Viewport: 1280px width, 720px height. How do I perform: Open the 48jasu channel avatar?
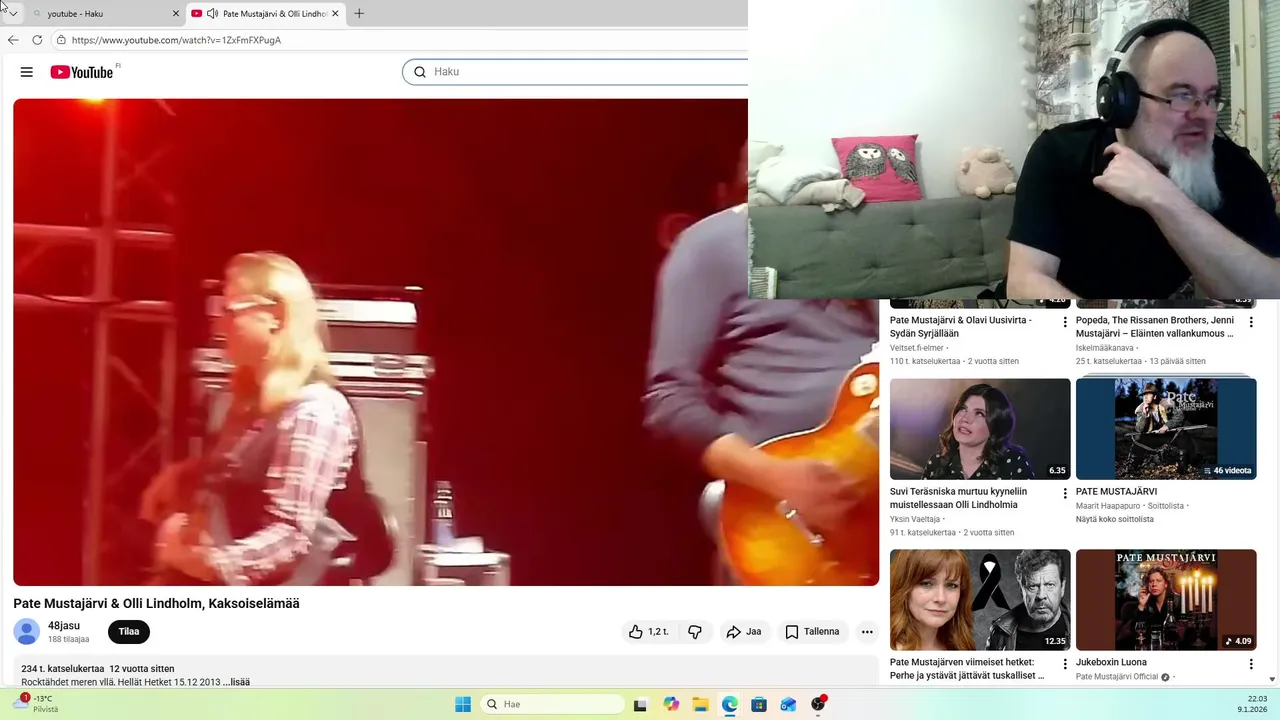[27, 632]
